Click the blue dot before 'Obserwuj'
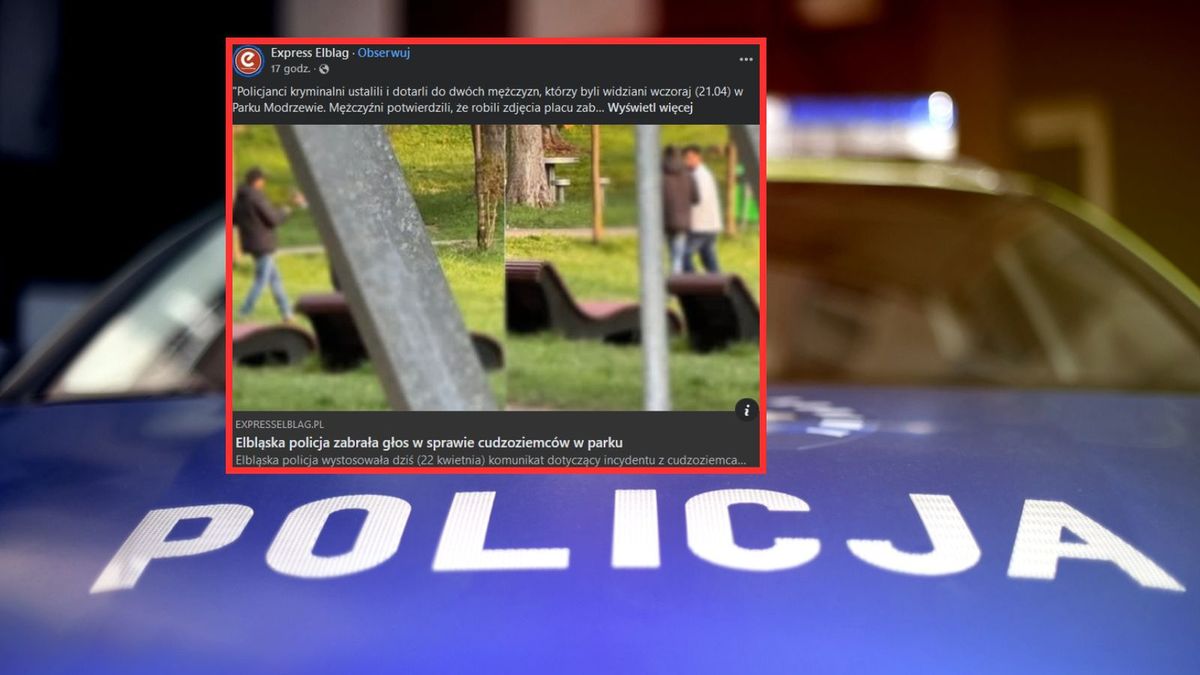Image resolution: width=1200 pixels, height=675 pixels. tap(354, 53)
